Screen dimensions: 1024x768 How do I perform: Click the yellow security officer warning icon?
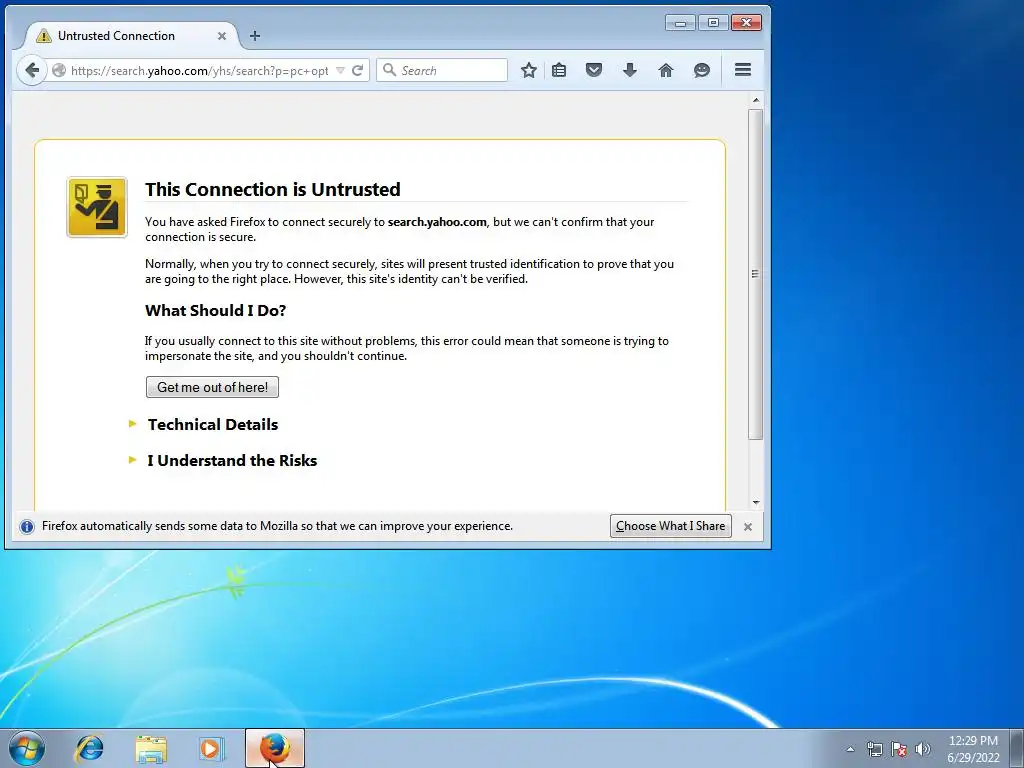97,207
